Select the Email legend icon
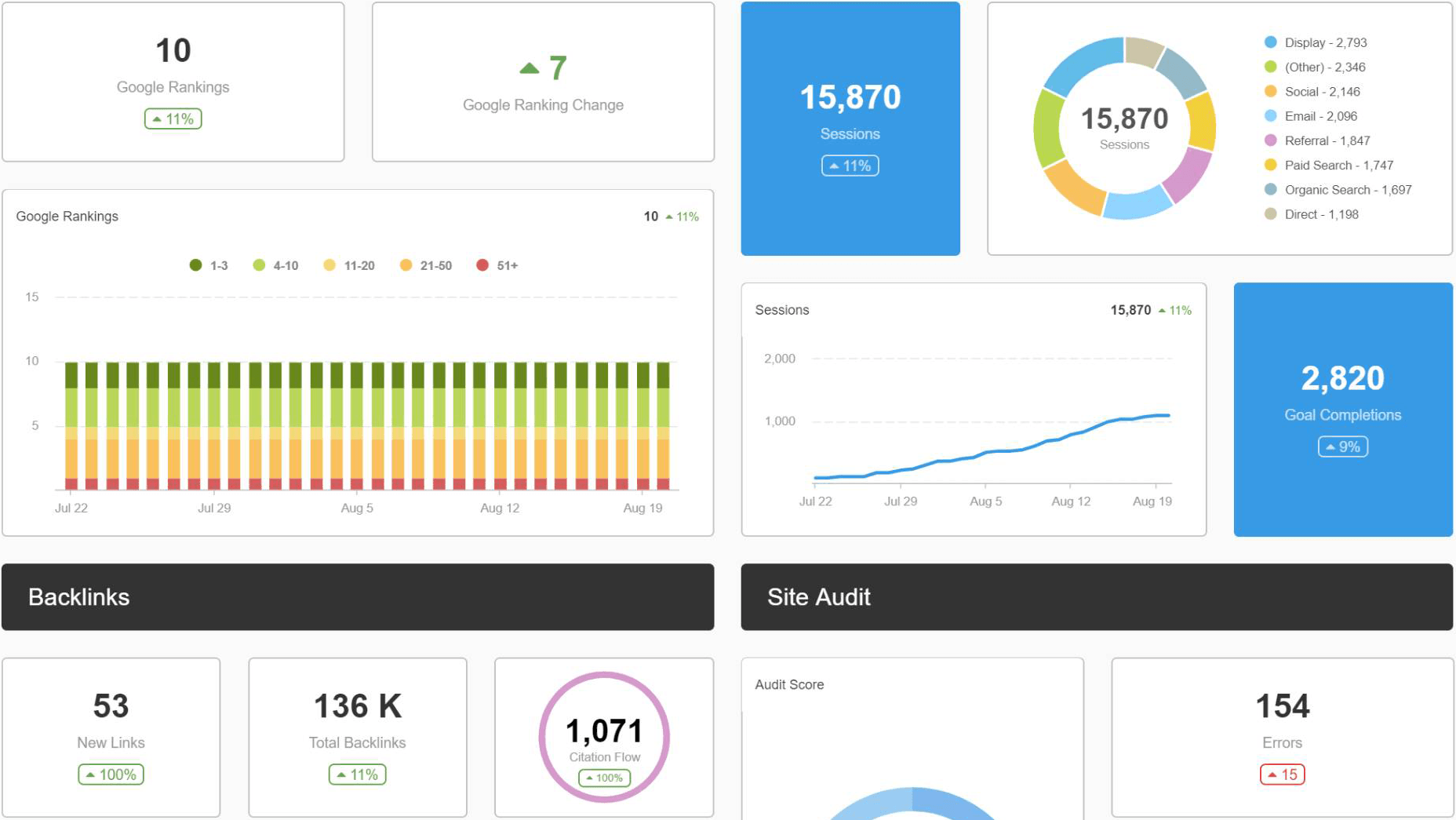 1270,115
